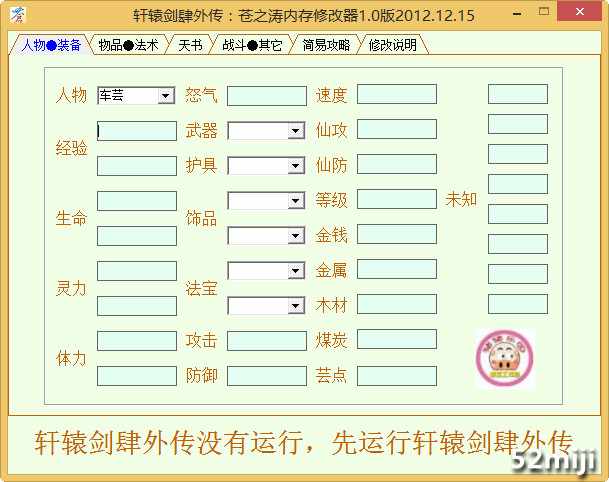Go to the 简易攻略 tab
The image size is (609, 482).
pos(326,45)
